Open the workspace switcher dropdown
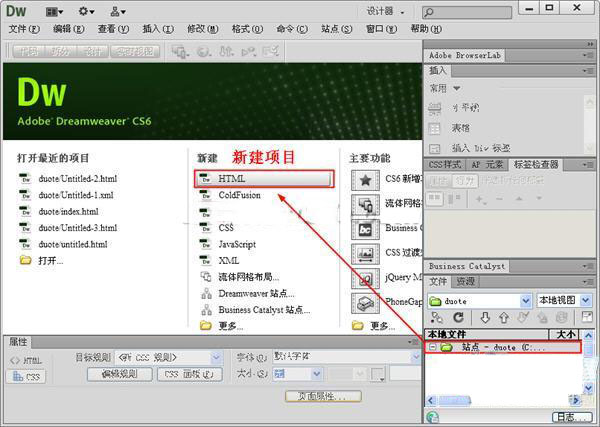 [x=385, y=11]
